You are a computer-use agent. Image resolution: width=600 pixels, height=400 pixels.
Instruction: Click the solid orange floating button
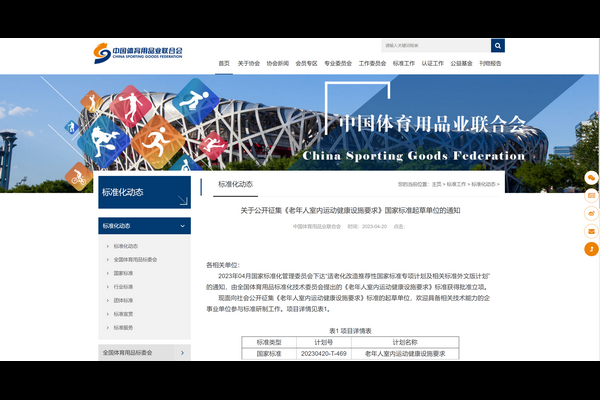tap(591, 249)
